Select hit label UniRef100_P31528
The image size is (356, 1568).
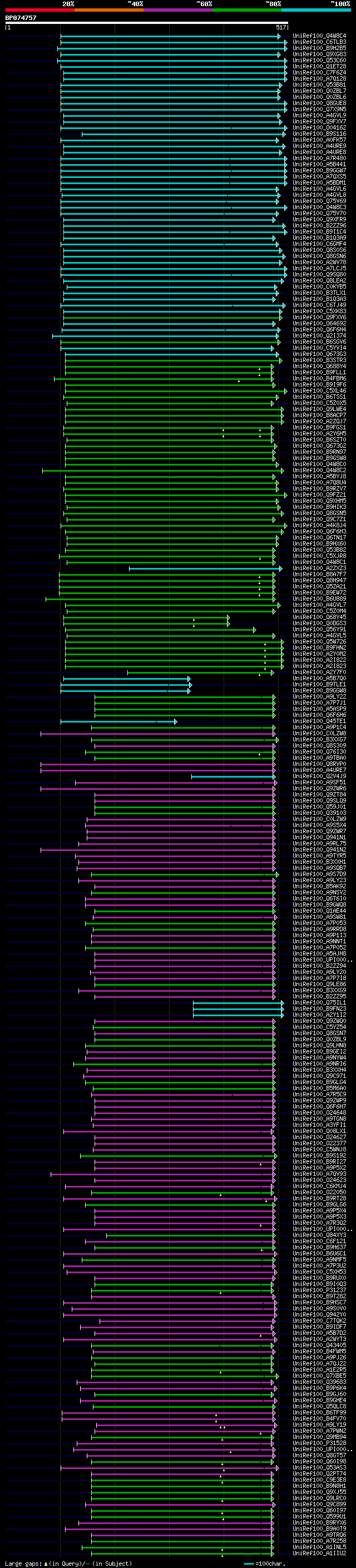click(319, 1443)
